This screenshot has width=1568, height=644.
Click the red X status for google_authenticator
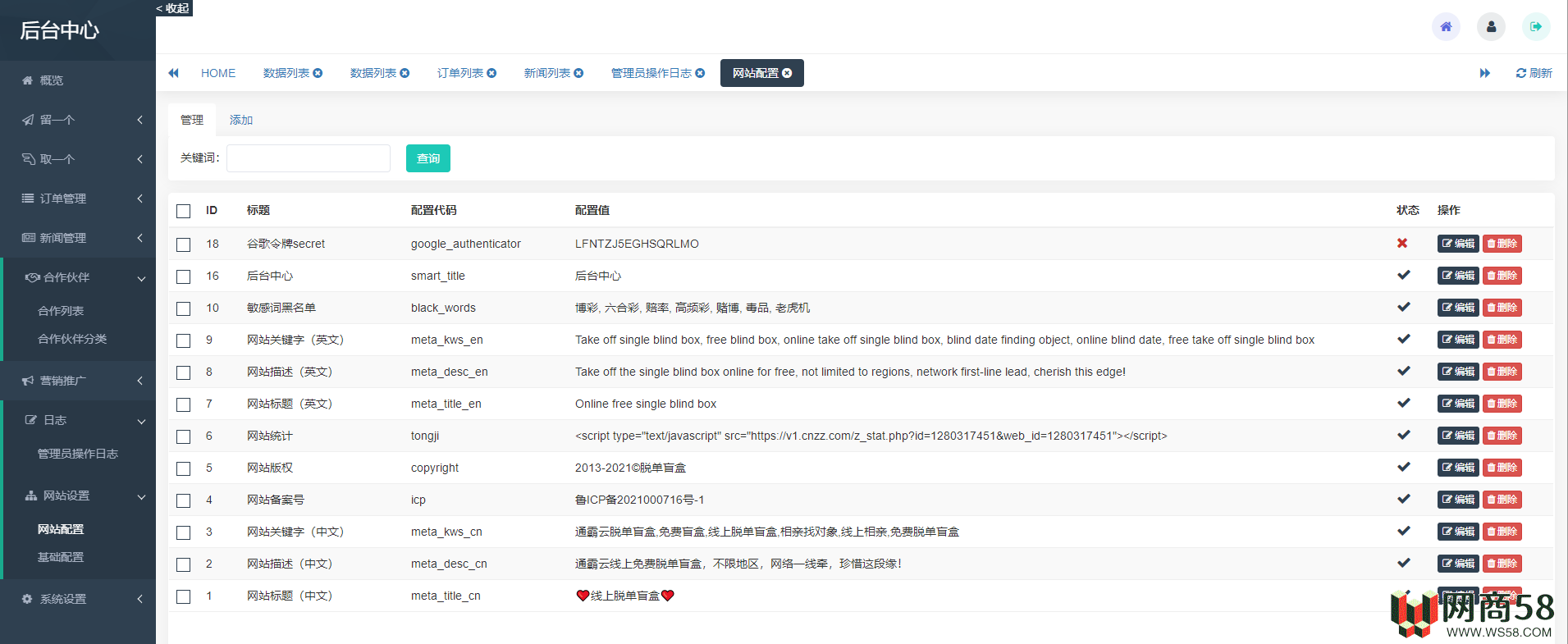tap(1402, 244)
